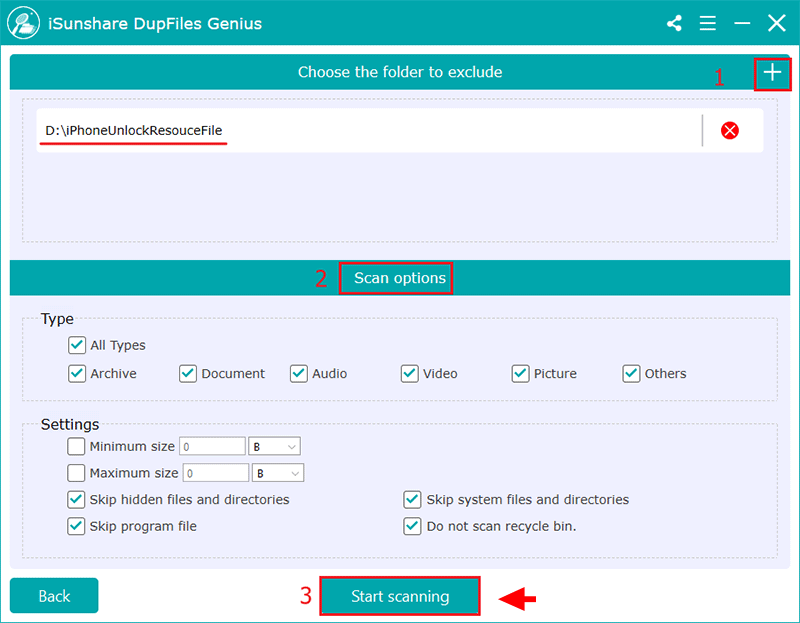Select the Choose the folder to exclude header
Screen dimensions: 800x623
(x=400, y=73)
